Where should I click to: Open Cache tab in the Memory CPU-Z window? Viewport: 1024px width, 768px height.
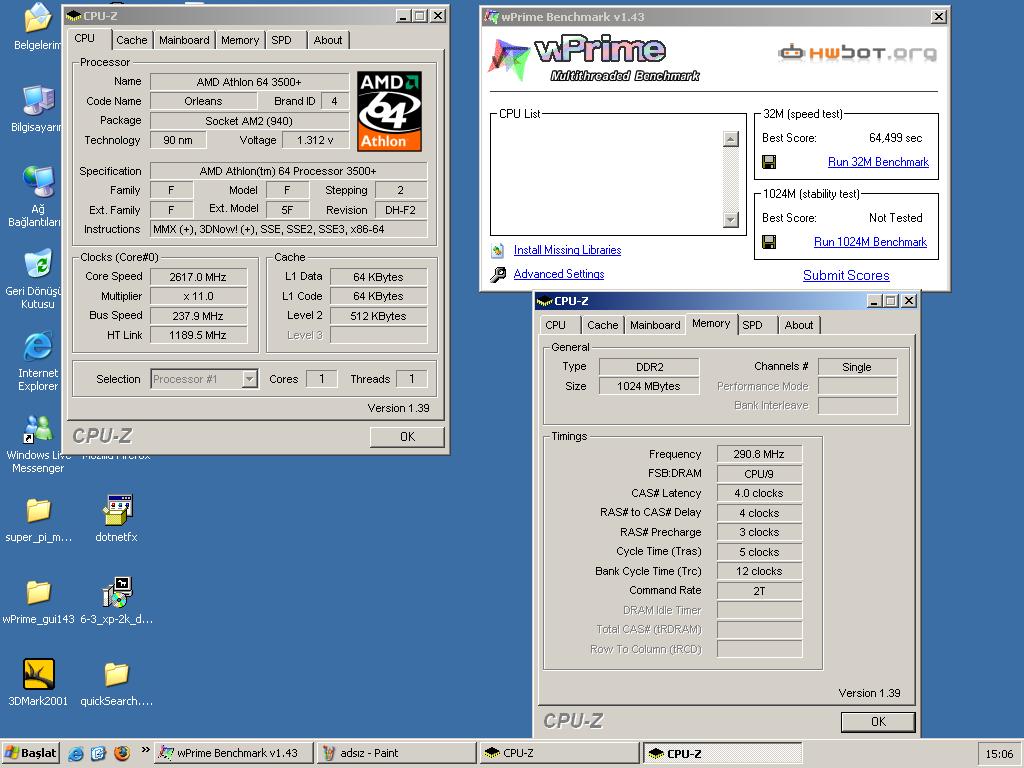602,325
